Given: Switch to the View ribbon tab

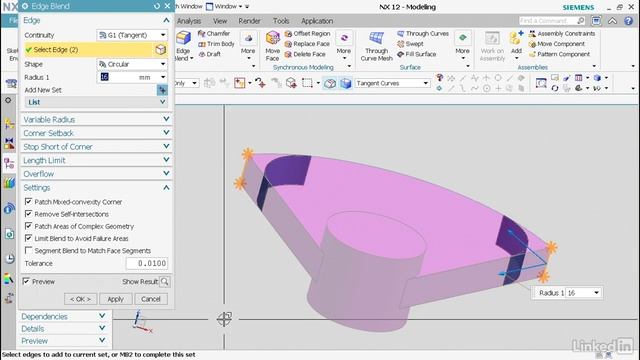Looking at the screenshot, I should 220,21.
